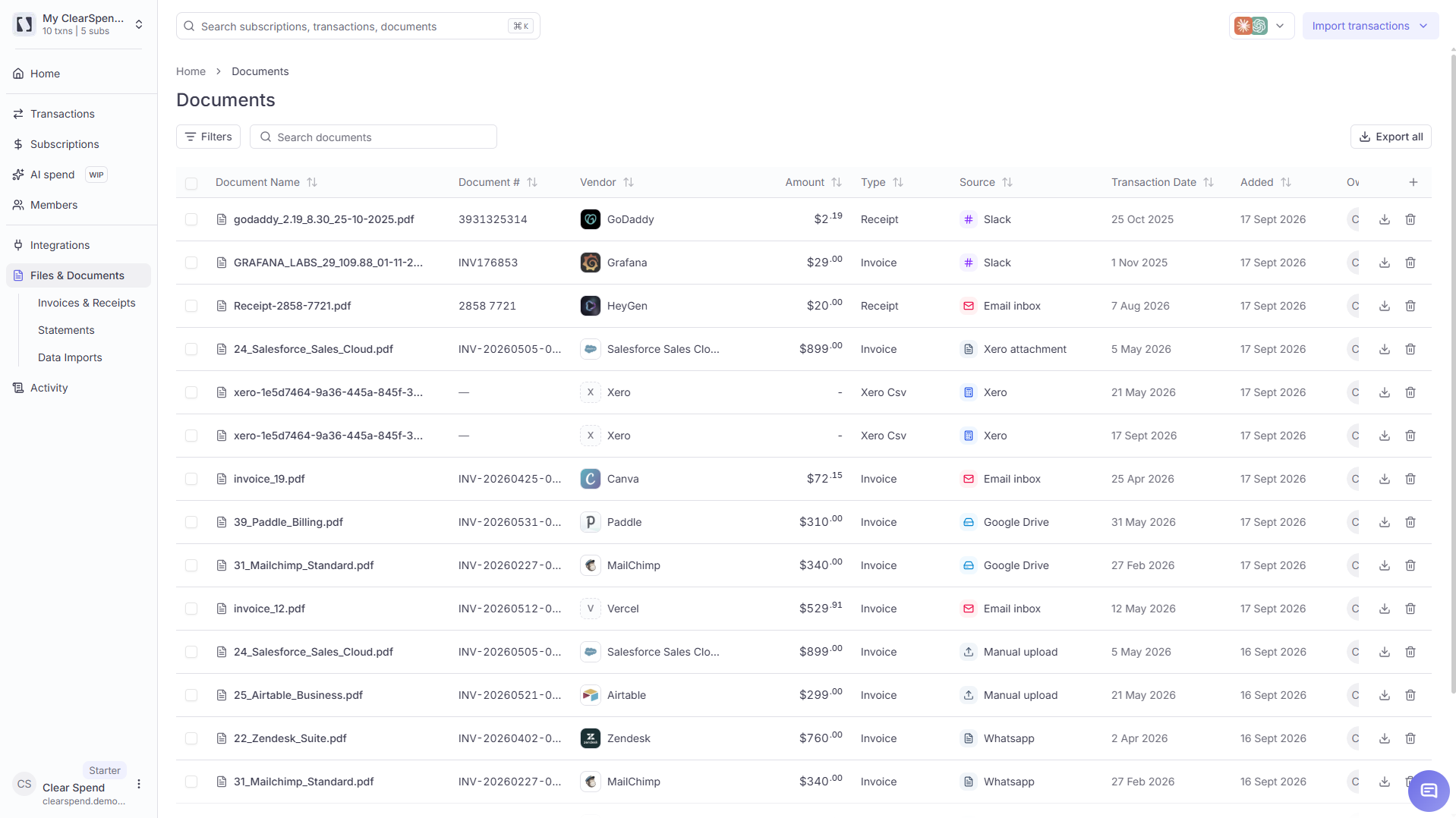Click the Google Drive icon in the Paddle row
Image resolution: width=1456 pixels, height=818 pixels.
pyautogui.click(x=969, y=522)
